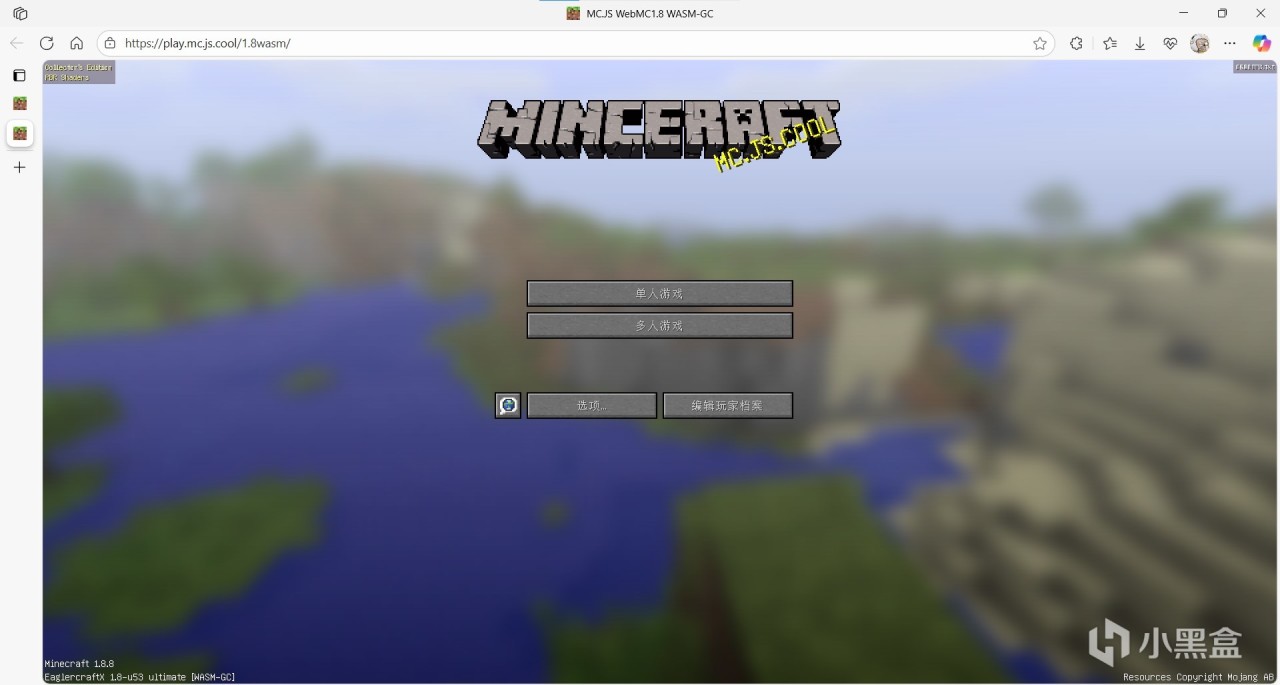This screenshot has height=685, width=1280.
Task: Click the Minecraft MC.JS.COOL logo
Action: [659, 135]
